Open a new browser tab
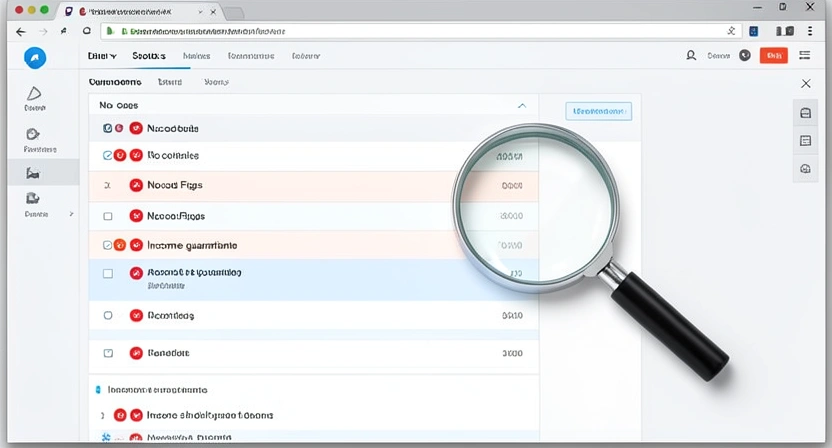Screen dimensions: 832x448 pos(234,12)
